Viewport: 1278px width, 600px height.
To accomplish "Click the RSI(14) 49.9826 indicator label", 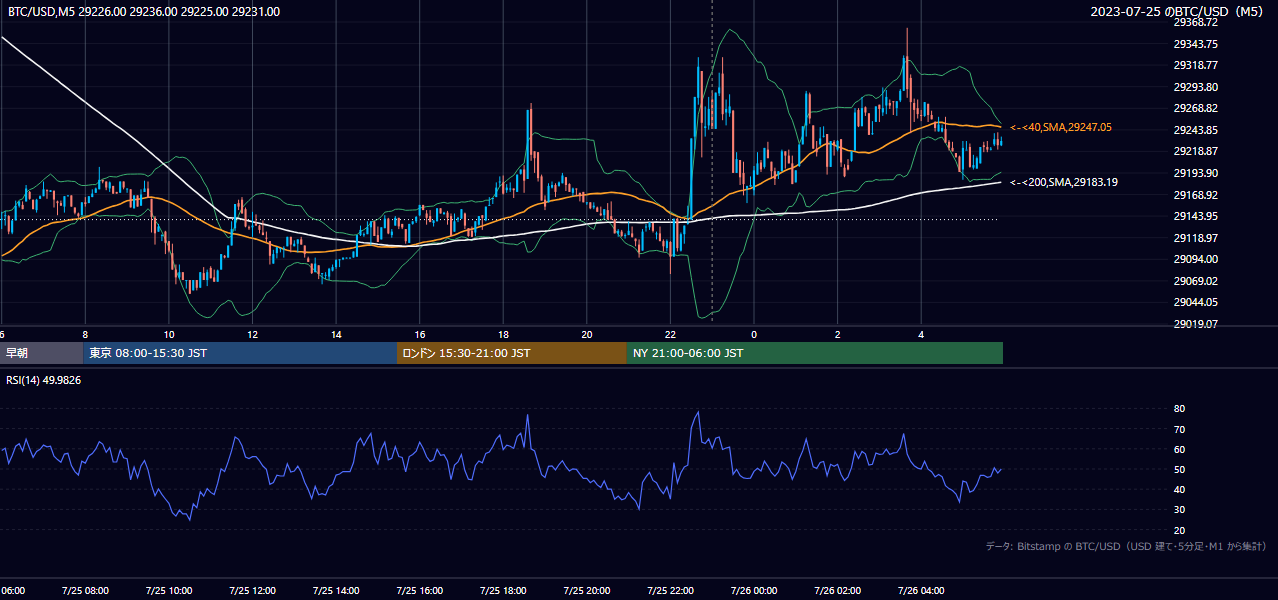I will point(44,380).
